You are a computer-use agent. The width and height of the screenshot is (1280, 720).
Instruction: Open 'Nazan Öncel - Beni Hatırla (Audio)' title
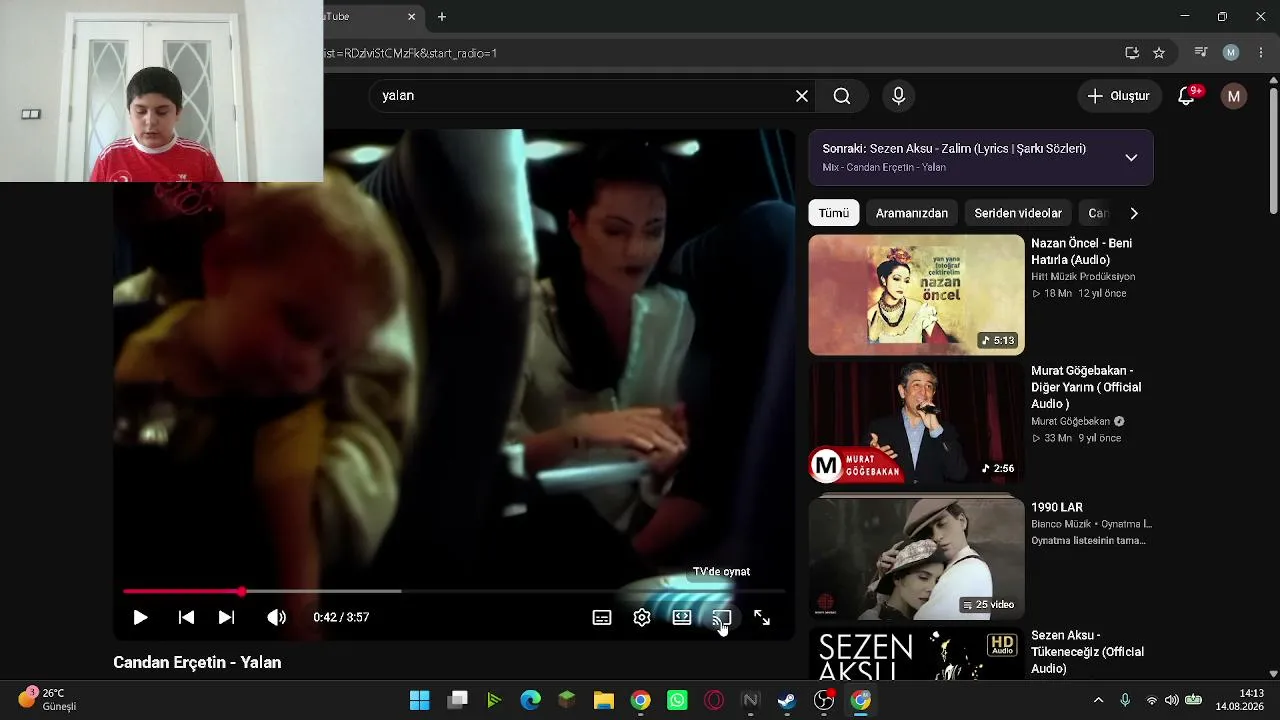[1082, 252]
